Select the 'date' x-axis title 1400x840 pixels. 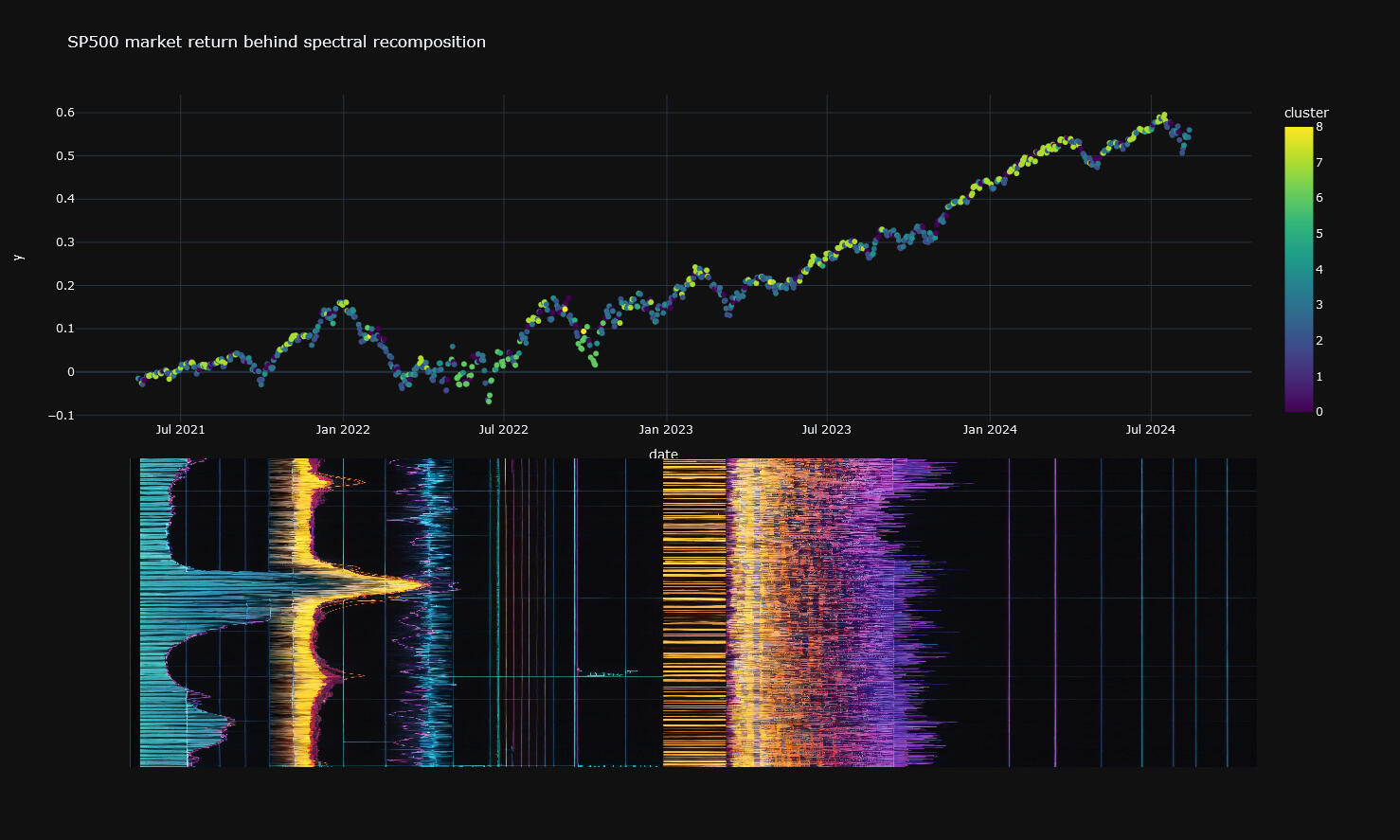pos(662,454)
